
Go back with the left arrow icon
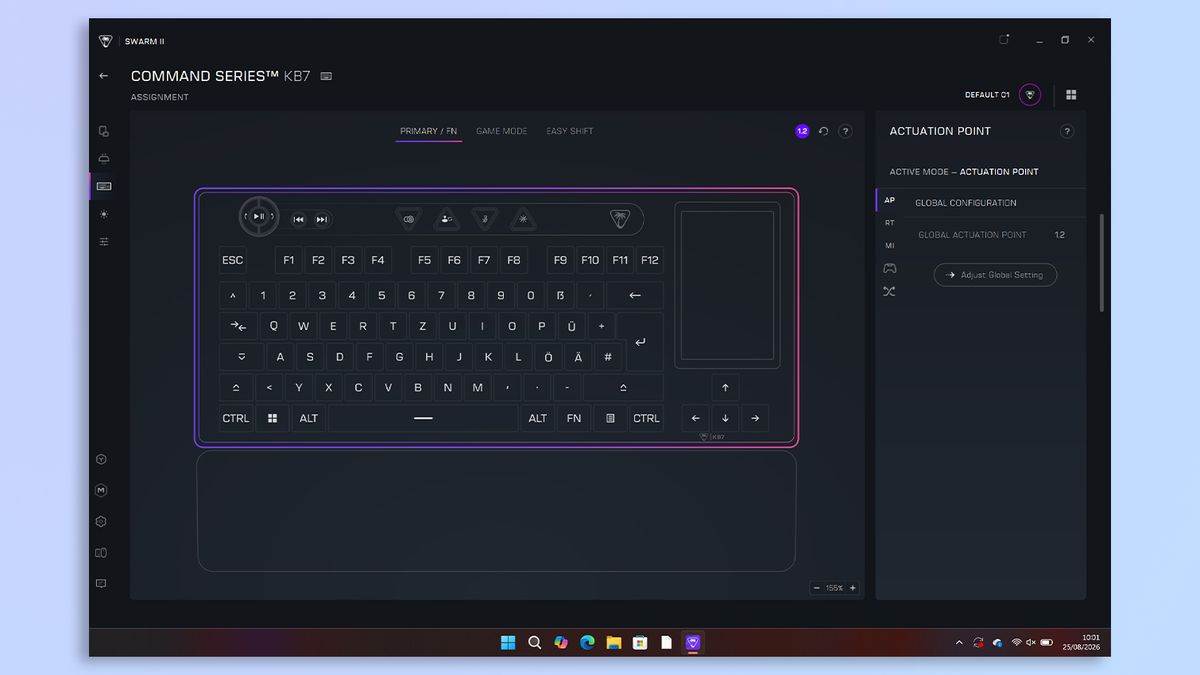103,76
